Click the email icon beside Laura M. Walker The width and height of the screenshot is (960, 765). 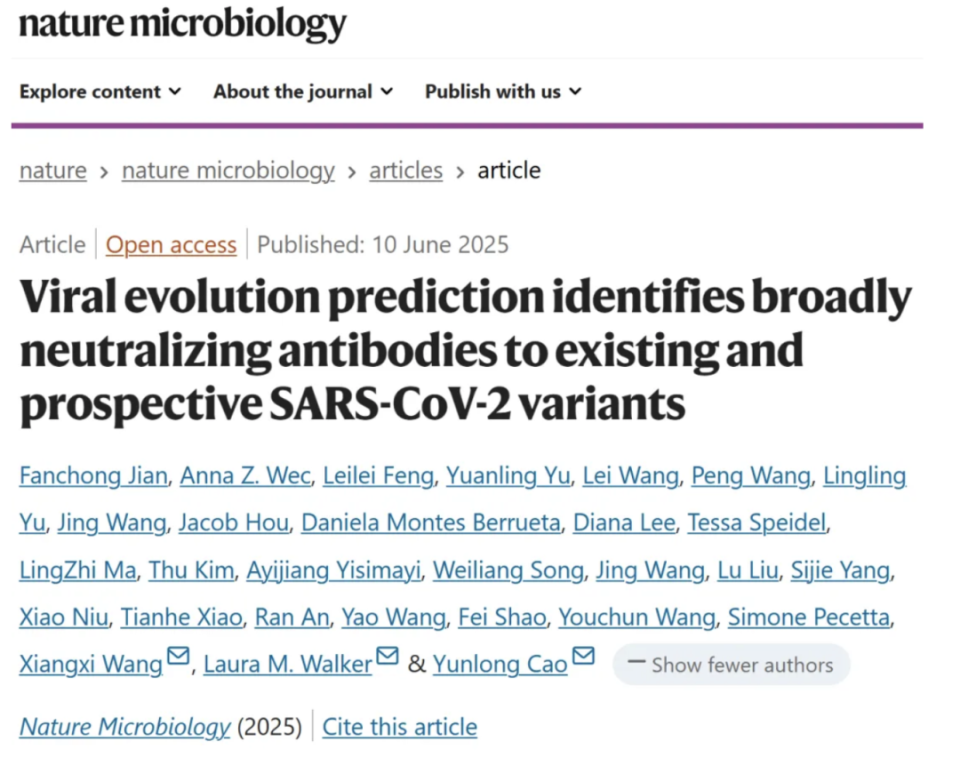387,655
